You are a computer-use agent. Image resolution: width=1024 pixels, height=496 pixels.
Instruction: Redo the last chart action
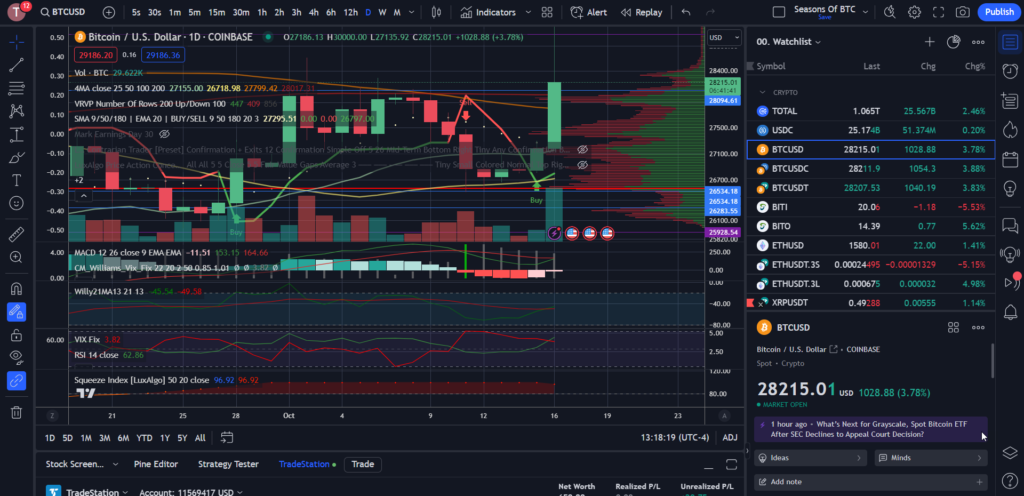(709, 12)
